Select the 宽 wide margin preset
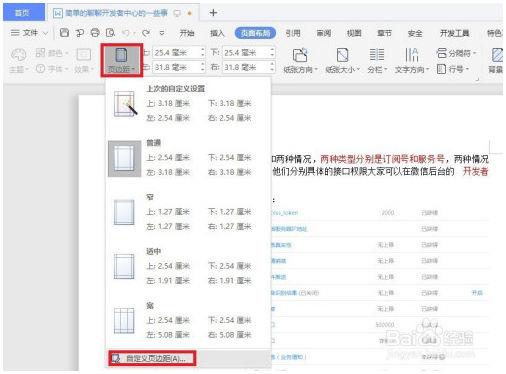Viewport: 506px width, 374px height. coord(188,321)
